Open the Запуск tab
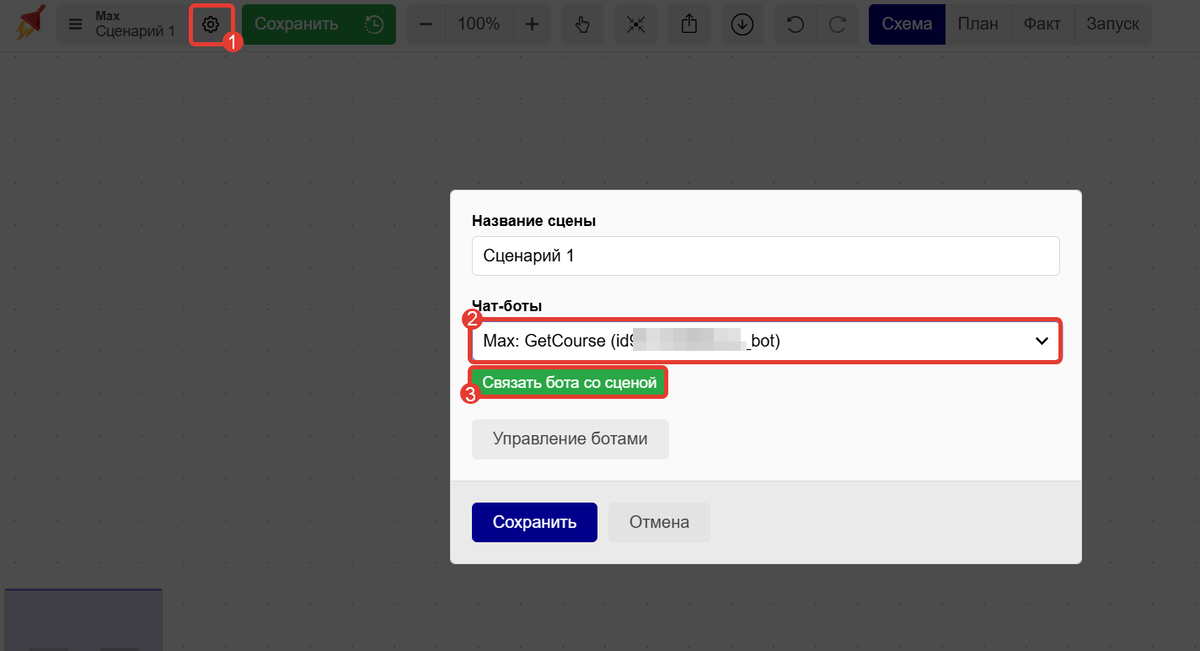The image size is (1200, 651). (x=1112, y=23)
